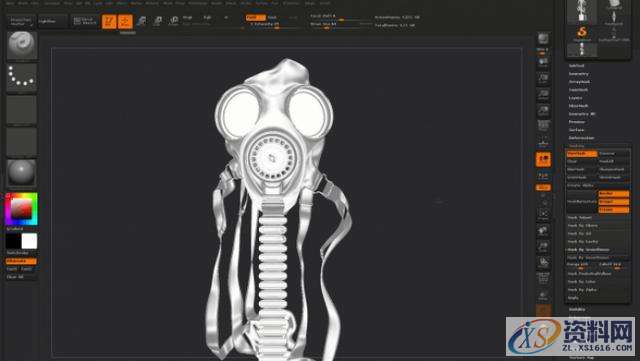This screenshot has width=640, height=361.
Task: Click the Scroll canvas icon
Action: tap(543, 63)
